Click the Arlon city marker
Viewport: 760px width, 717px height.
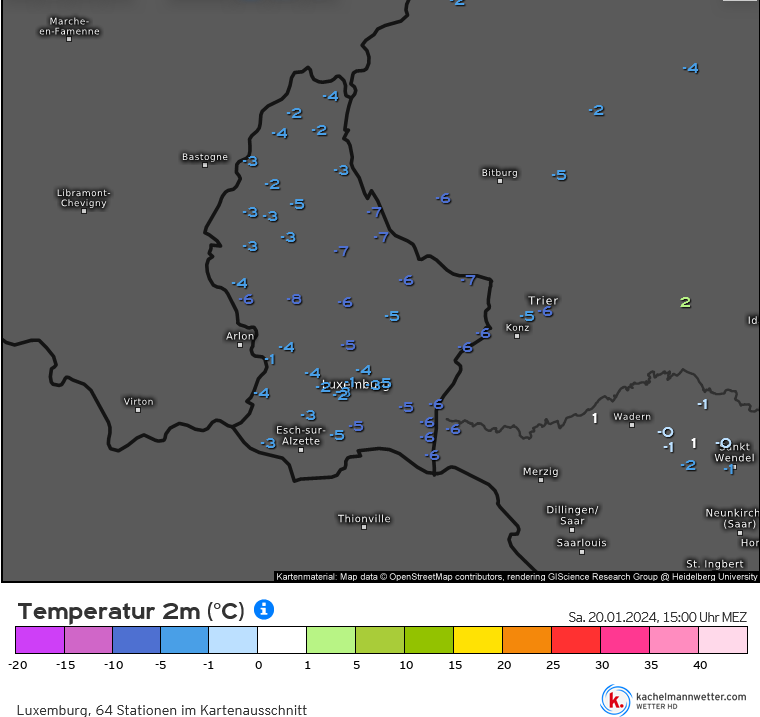click(x=240, y=344)
